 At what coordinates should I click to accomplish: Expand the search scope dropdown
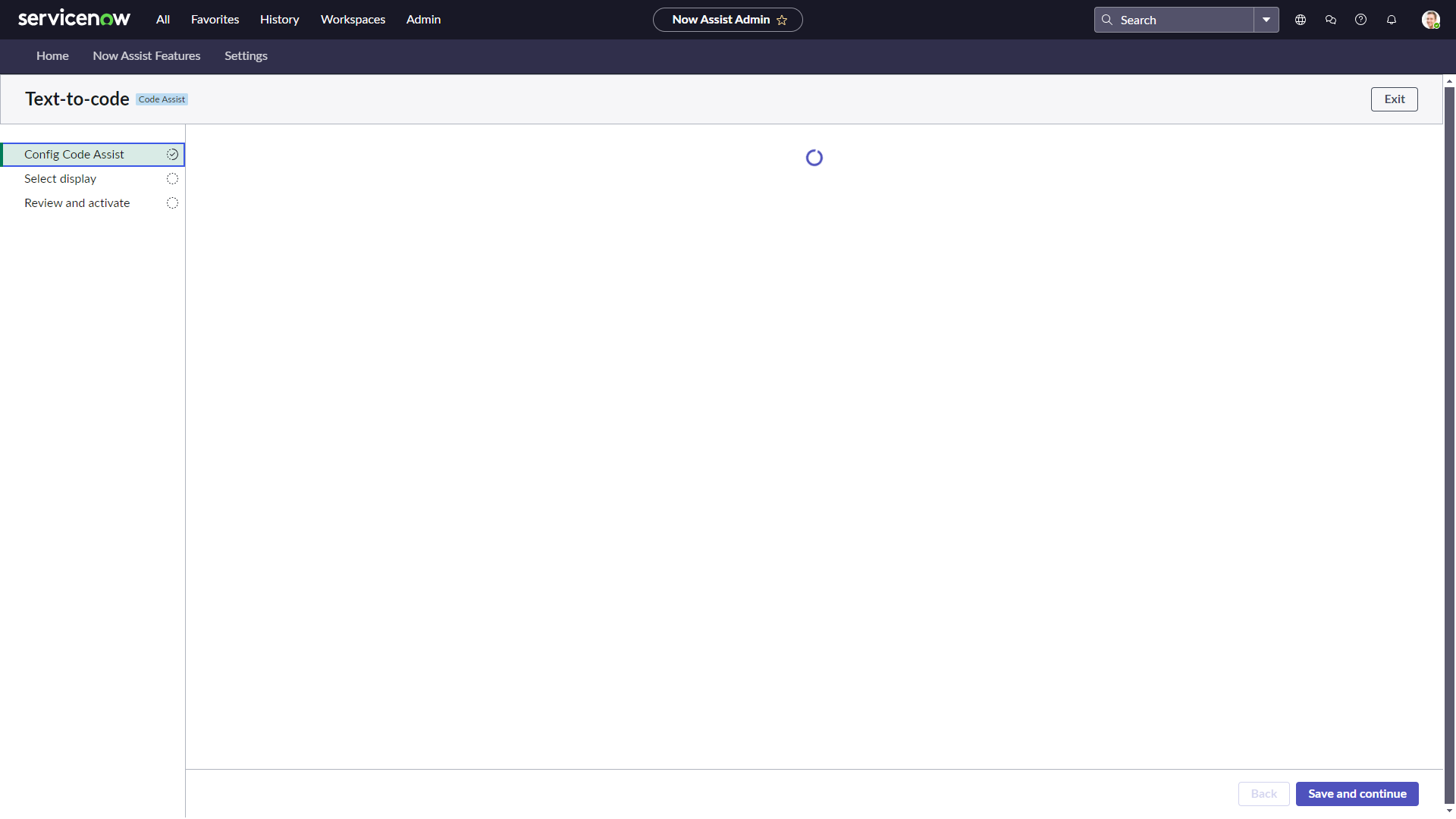[x=1266, y=20]
